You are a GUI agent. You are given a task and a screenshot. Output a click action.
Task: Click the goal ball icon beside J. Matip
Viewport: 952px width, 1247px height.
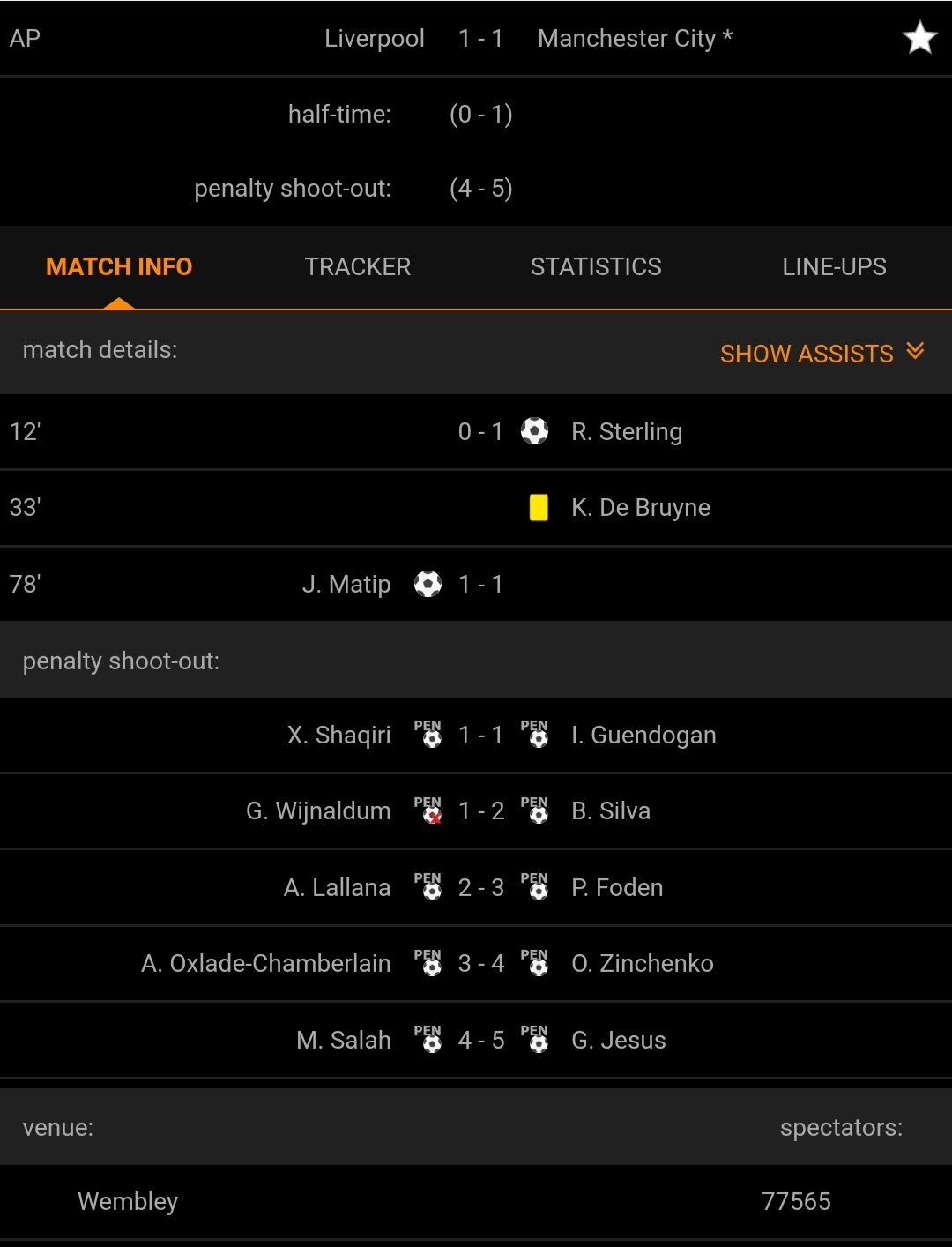pyautogui.click(x=428, y=584)
